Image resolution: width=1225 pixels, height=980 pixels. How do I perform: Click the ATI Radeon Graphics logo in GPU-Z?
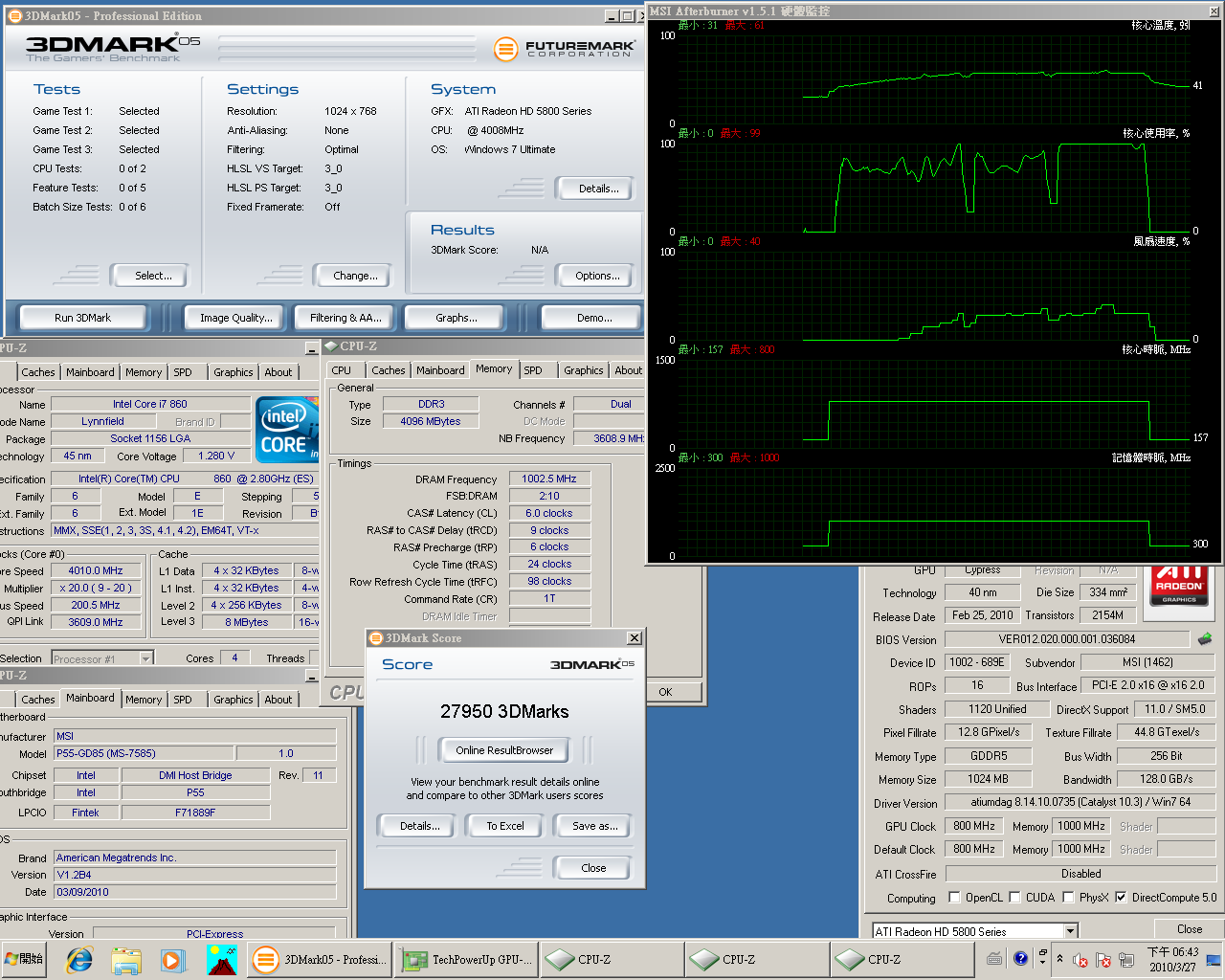tap(1179, 586)
